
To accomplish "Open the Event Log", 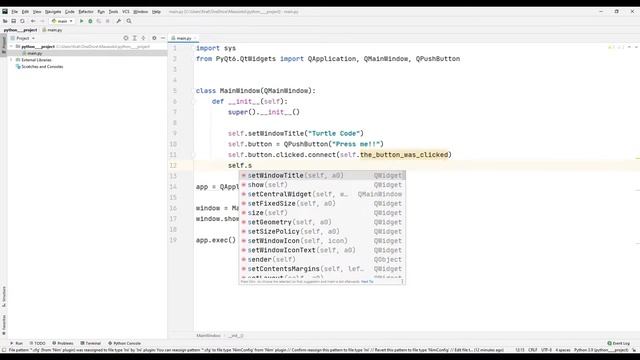I will click(619, 343).
